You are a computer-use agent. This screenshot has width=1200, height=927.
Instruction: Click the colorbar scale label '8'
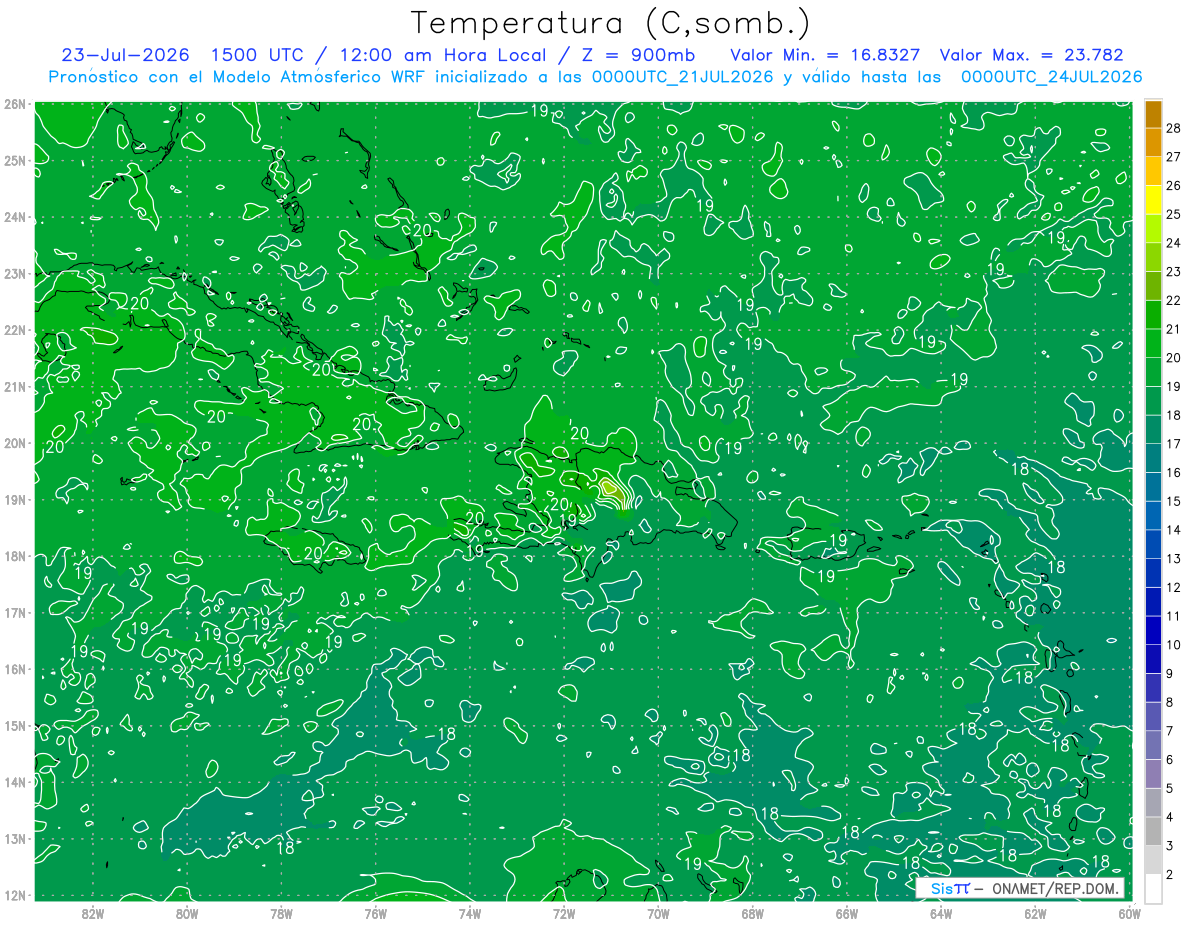point(1170,702)
